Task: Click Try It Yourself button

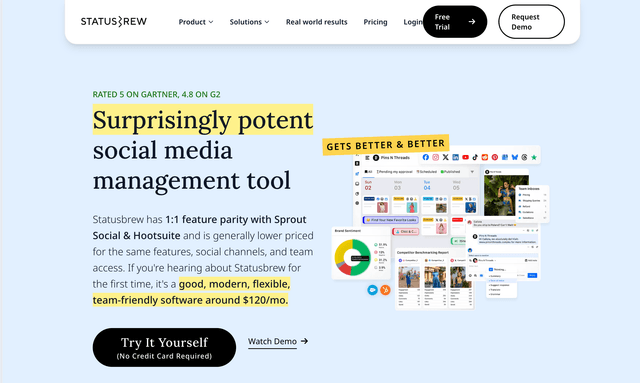Action: click(x=164, y=347)
